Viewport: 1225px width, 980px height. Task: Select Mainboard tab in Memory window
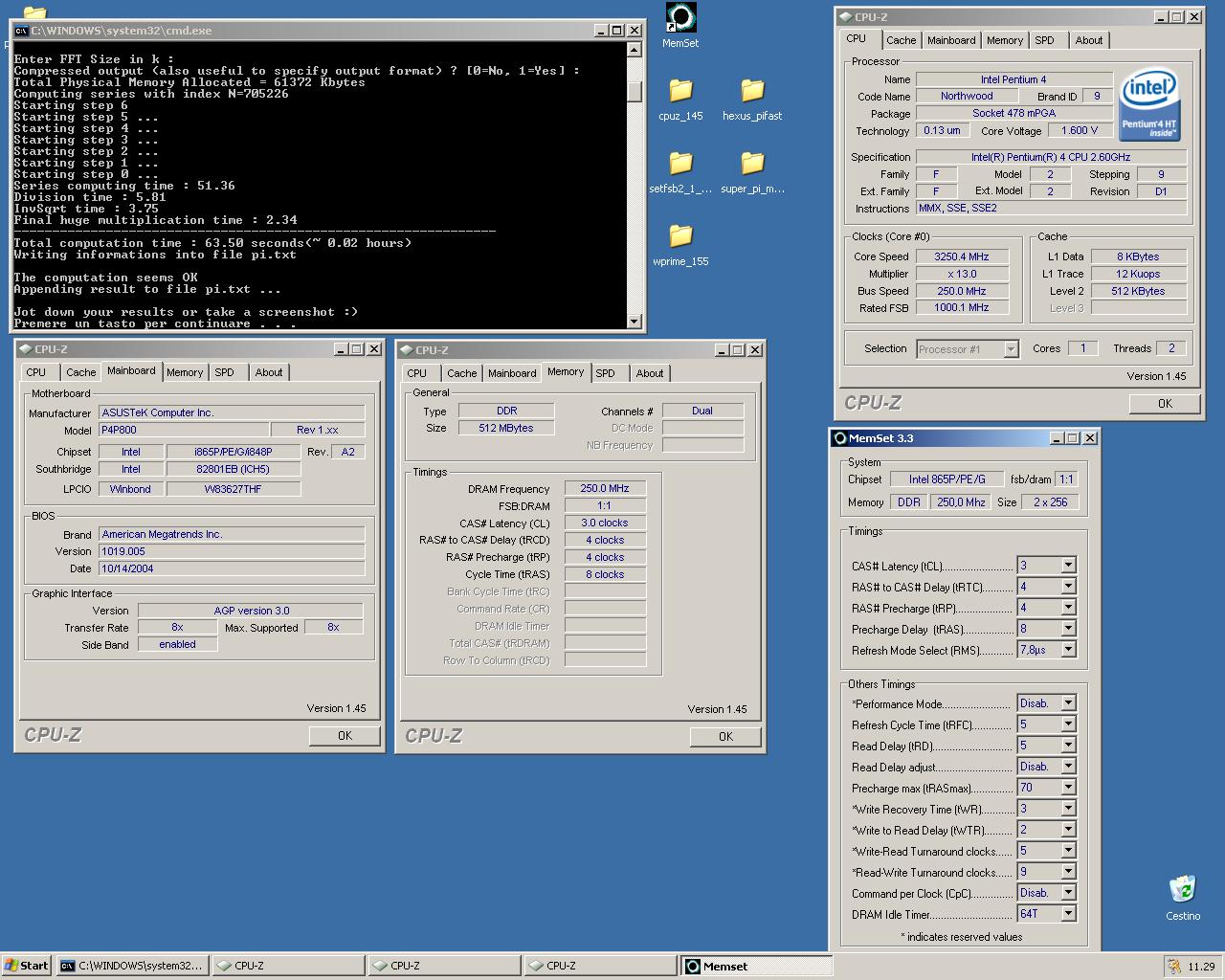(x=512, y=373)
